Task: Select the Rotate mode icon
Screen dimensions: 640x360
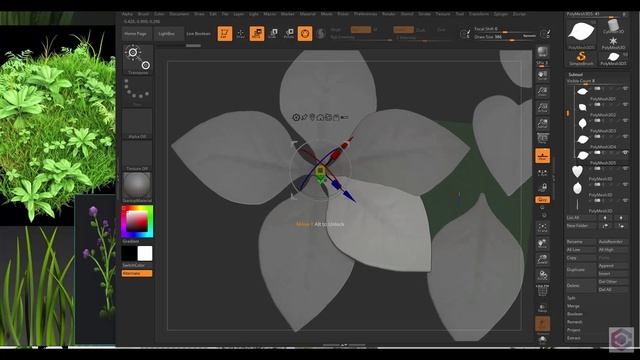Action: 289,33
